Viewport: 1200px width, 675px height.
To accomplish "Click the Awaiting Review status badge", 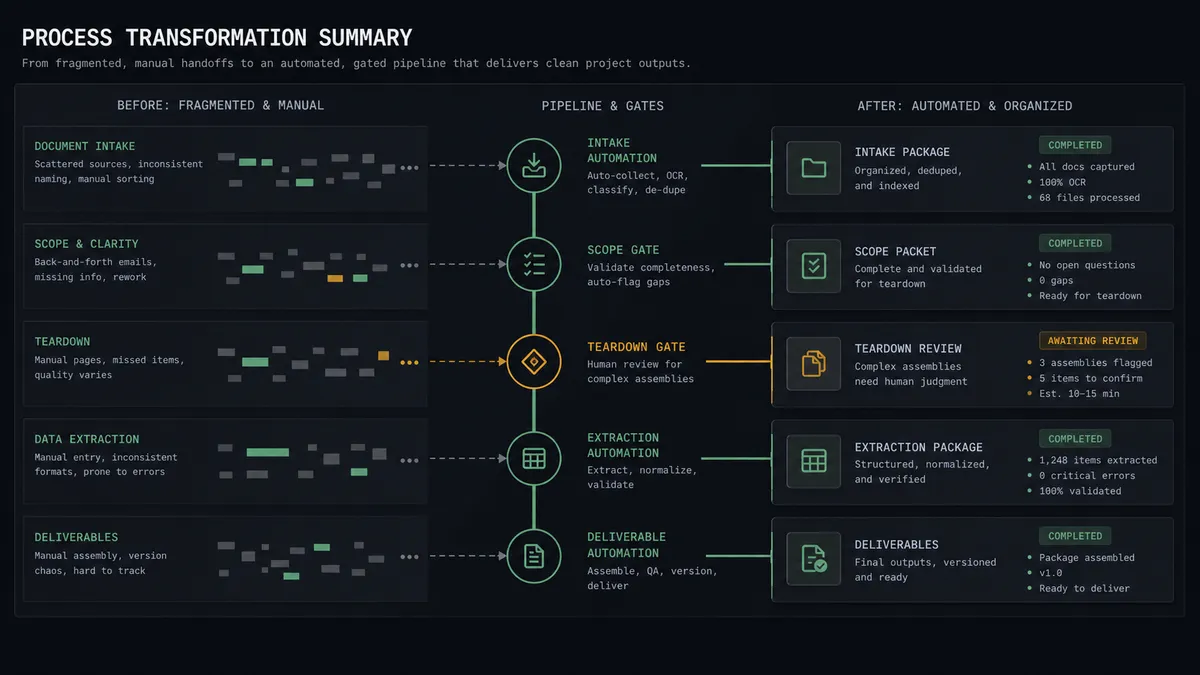I will point(1091,341).
